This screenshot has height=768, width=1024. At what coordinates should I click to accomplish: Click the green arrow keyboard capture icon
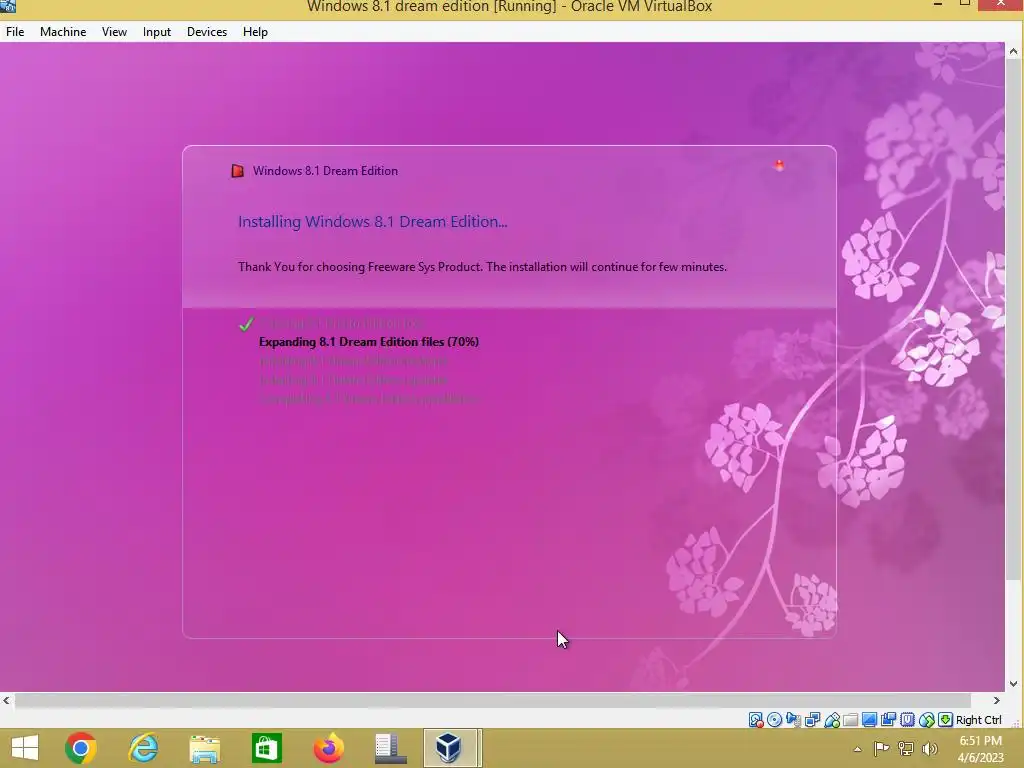[x=946, y=720]
